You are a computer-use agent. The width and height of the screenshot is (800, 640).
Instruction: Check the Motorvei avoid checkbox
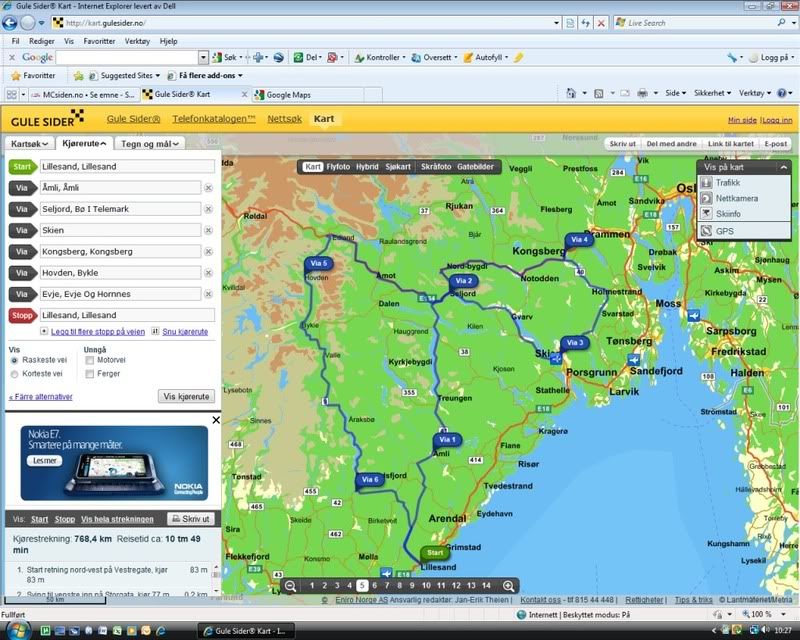[90, 360]
